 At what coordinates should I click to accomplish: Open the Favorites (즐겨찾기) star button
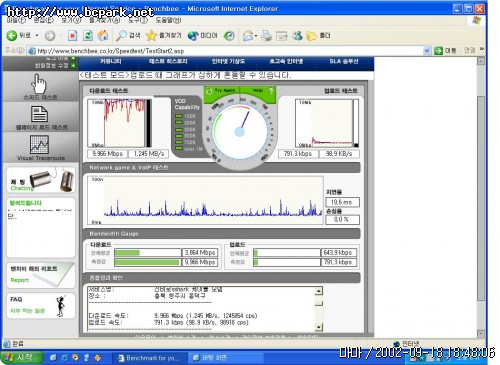163,36
